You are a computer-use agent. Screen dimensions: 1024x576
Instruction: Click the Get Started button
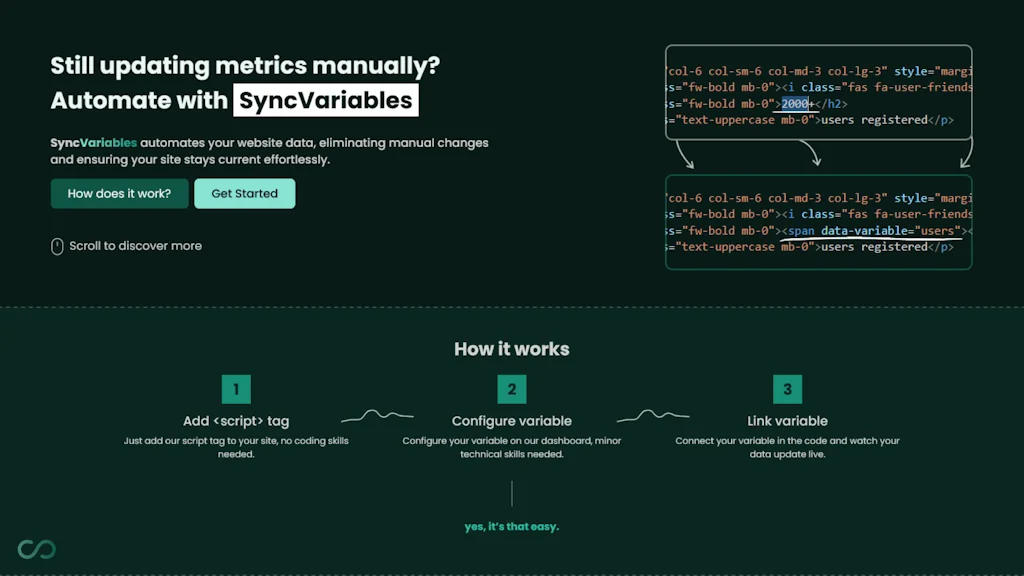[244, 193]
